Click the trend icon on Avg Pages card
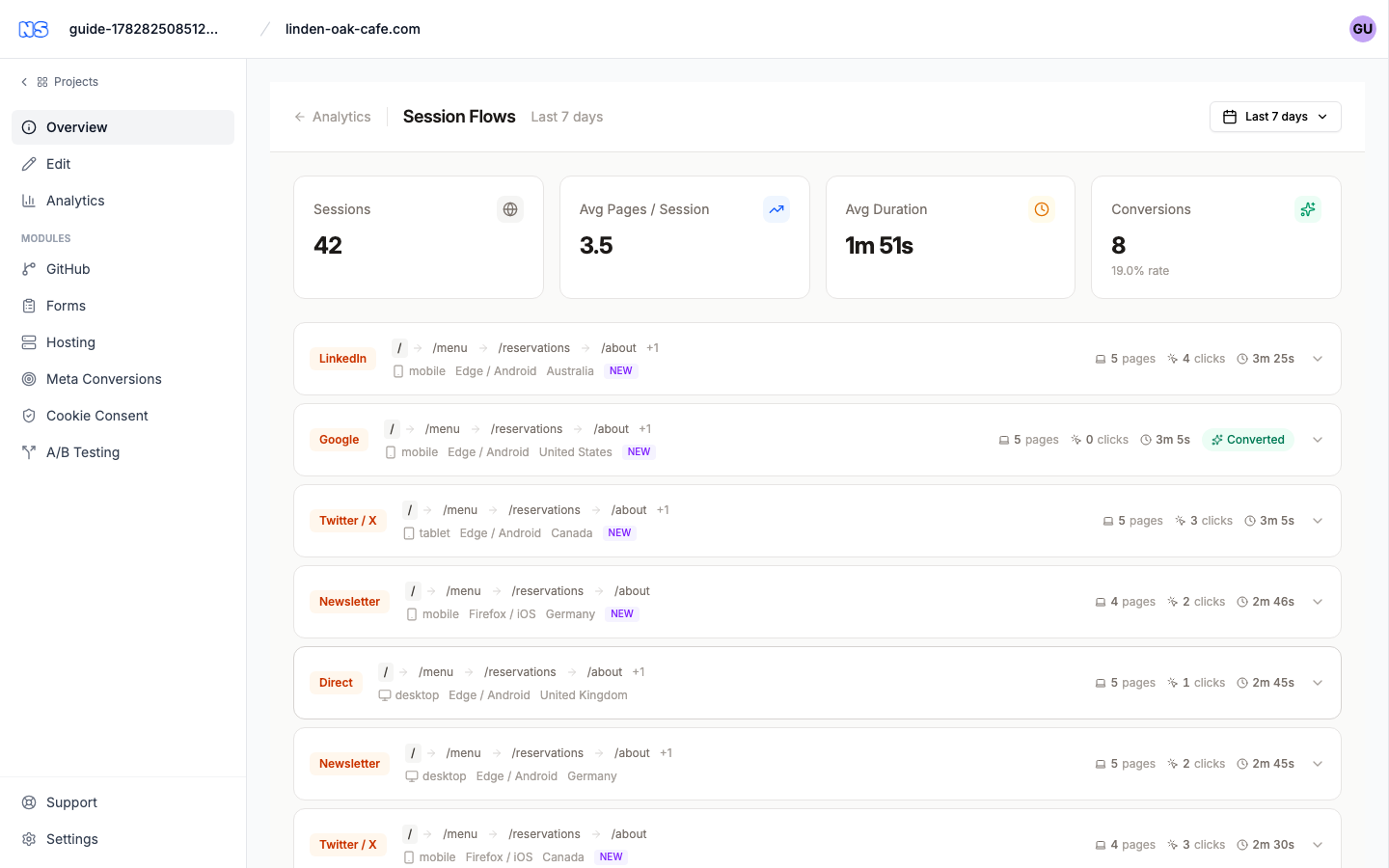Image resolution: width=1389 pixels, height=868 pixels. 776,209
